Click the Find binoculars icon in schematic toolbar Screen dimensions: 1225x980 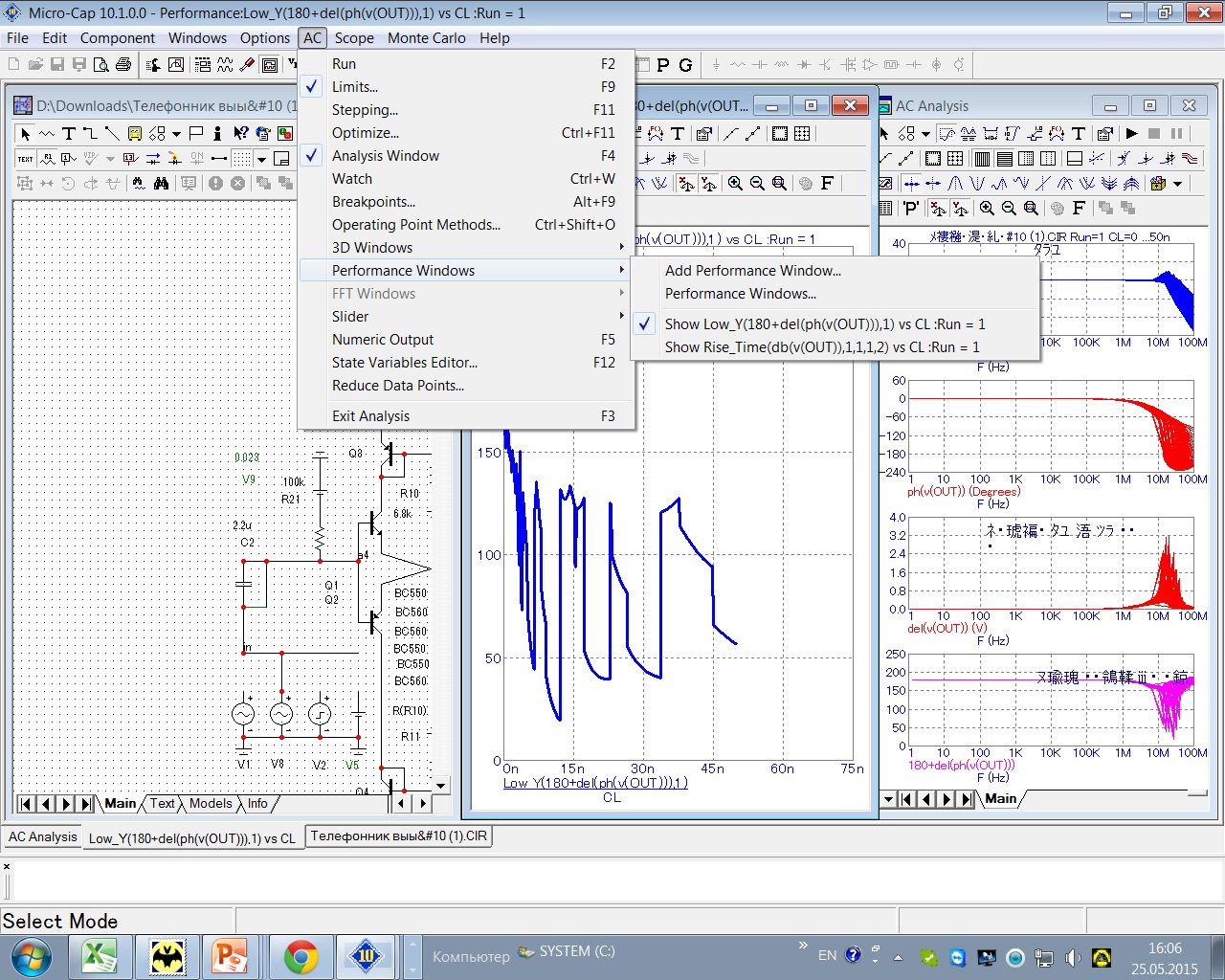point(161,183)
